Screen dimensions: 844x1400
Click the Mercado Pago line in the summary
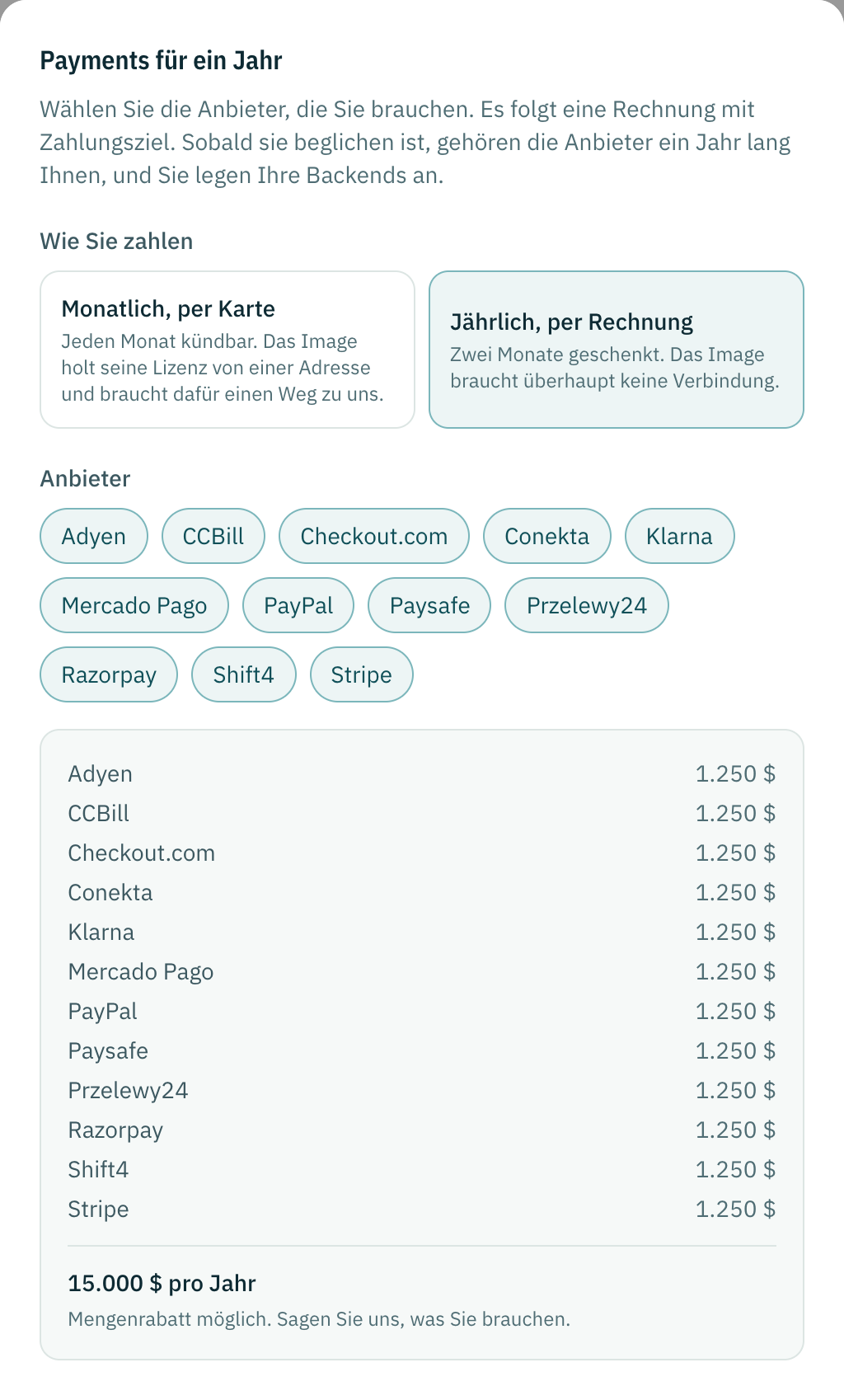(x=422, y=971)
